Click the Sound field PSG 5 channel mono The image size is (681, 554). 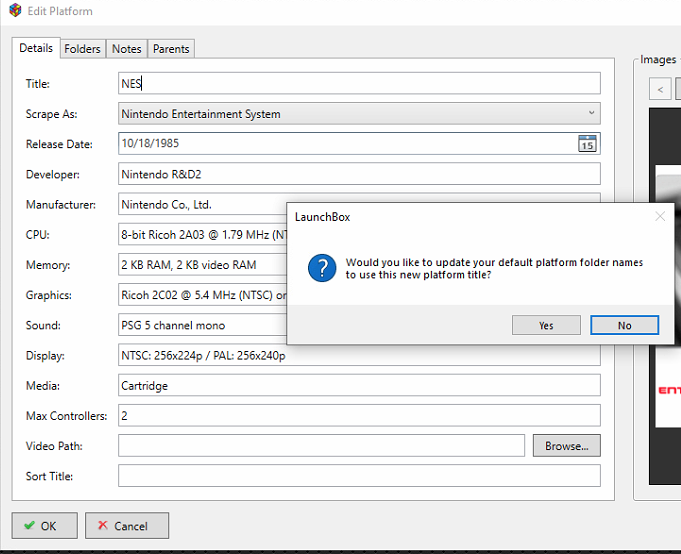click(x=202, y=325)
